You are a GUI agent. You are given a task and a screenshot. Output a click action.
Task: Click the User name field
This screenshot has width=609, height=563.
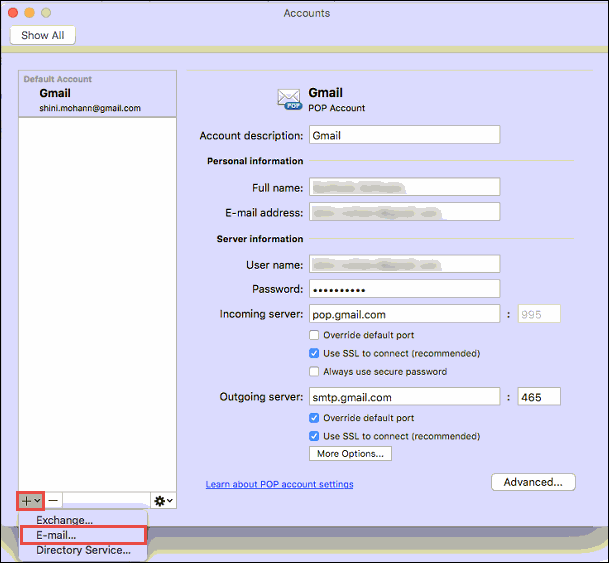[x=404, y=264]
